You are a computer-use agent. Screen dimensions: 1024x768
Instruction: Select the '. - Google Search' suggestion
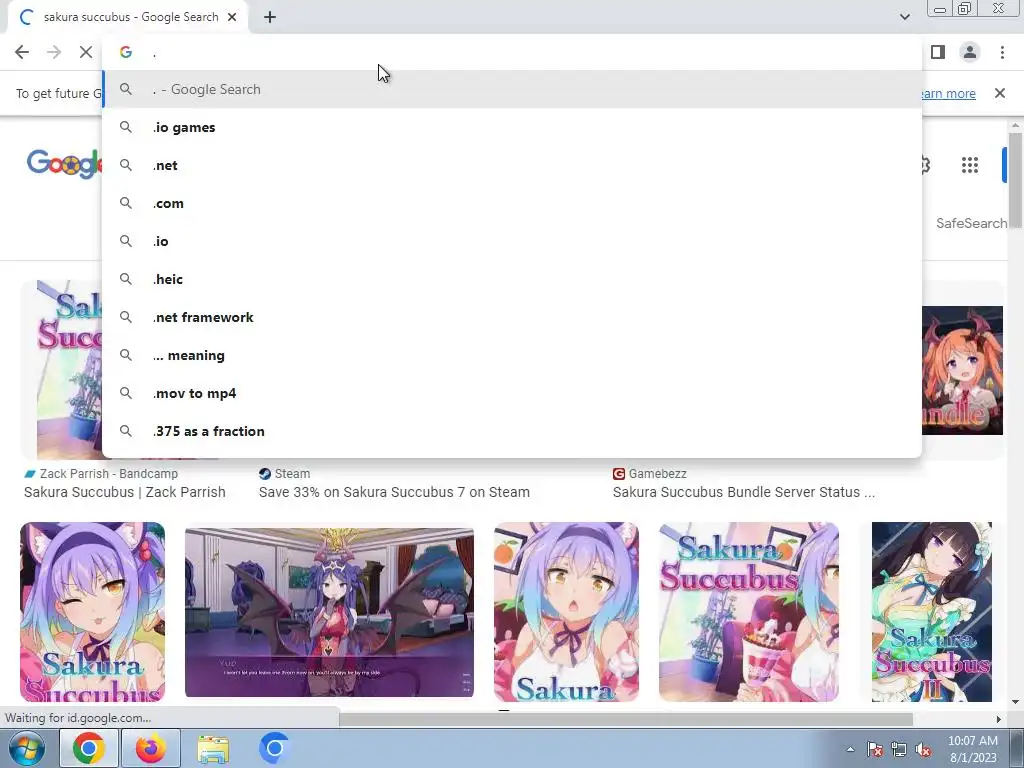512,89
